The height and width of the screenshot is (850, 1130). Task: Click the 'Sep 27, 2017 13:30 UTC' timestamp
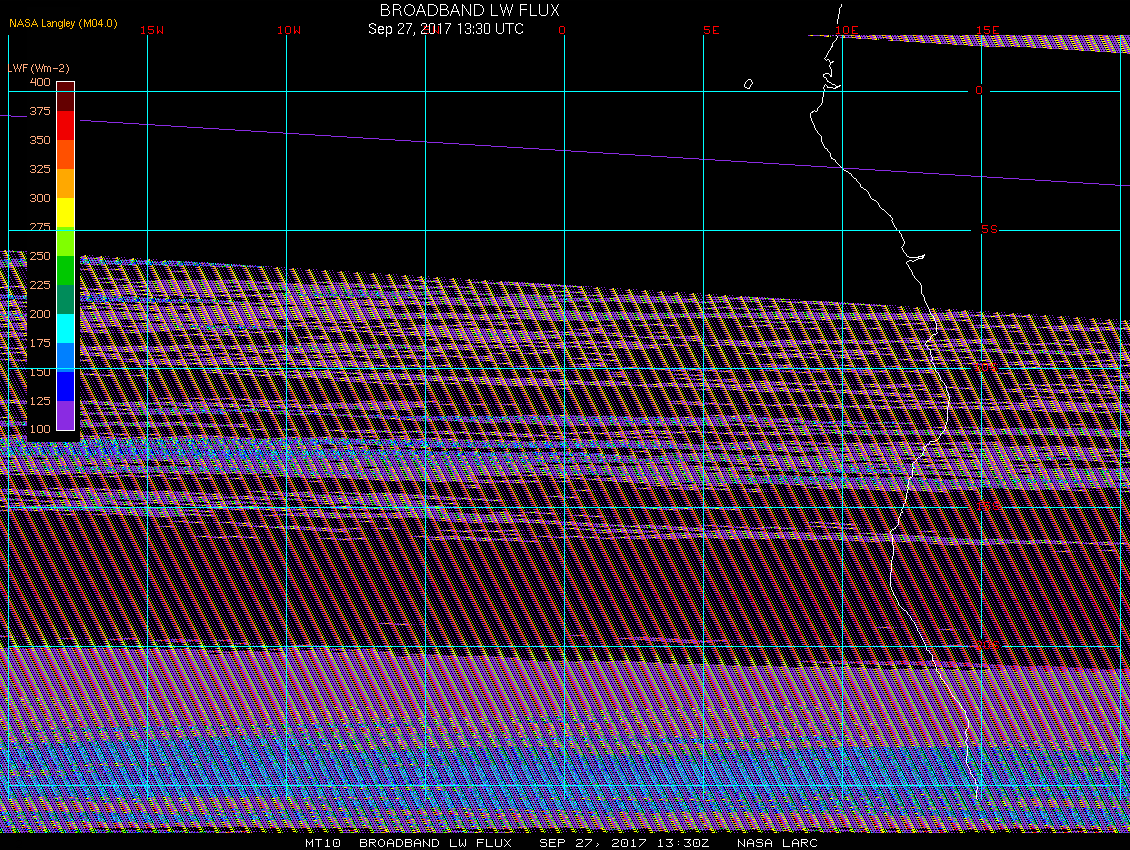pyautogui.click(x=445, y=29)
